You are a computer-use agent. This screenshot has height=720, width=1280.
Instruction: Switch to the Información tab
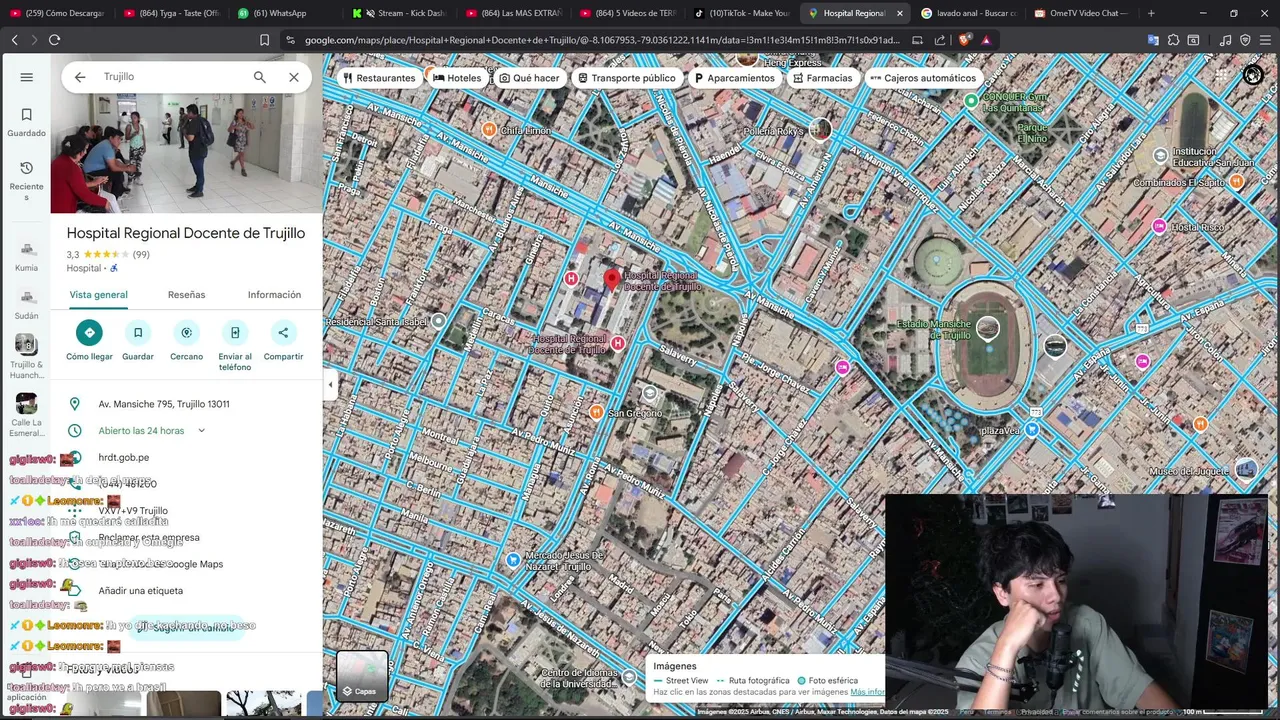click(x=274, y=295)
